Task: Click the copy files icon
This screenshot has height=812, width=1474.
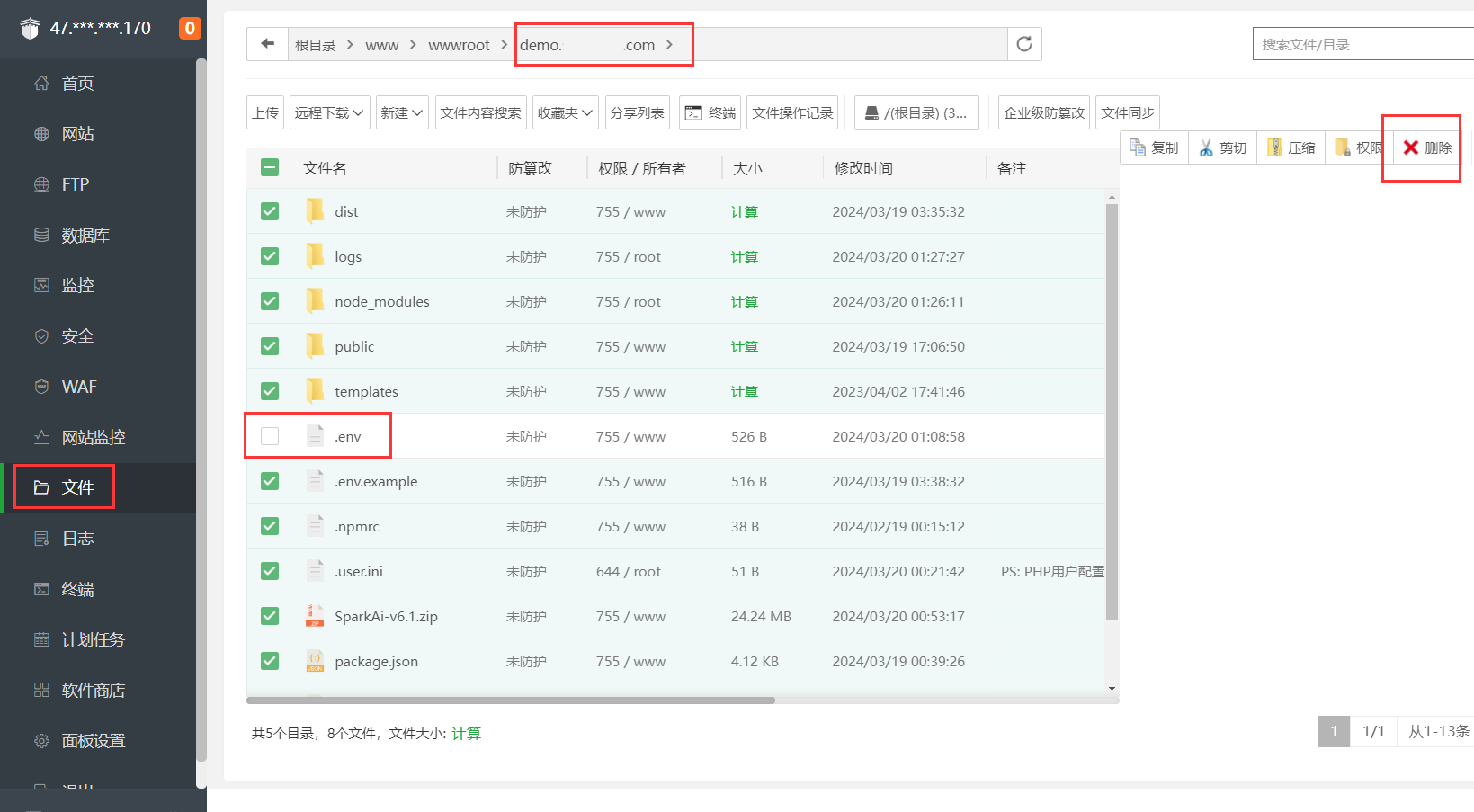Action: (x=1138, y=147)
